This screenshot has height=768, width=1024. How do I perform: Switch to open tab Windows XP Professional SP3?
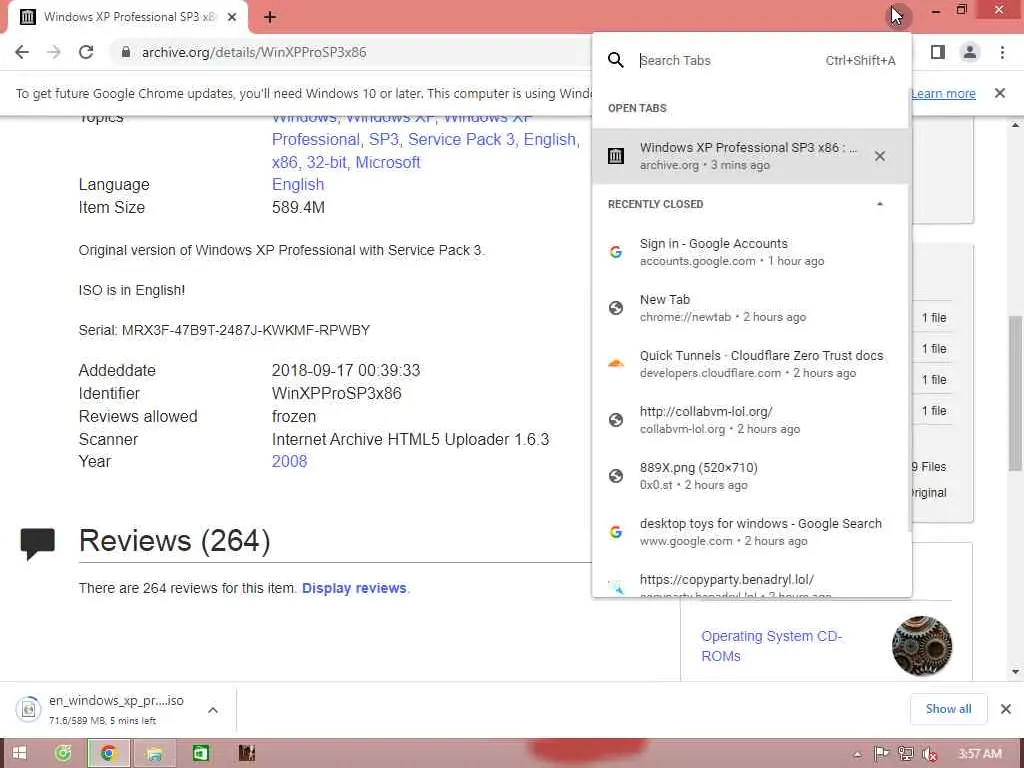750,156
